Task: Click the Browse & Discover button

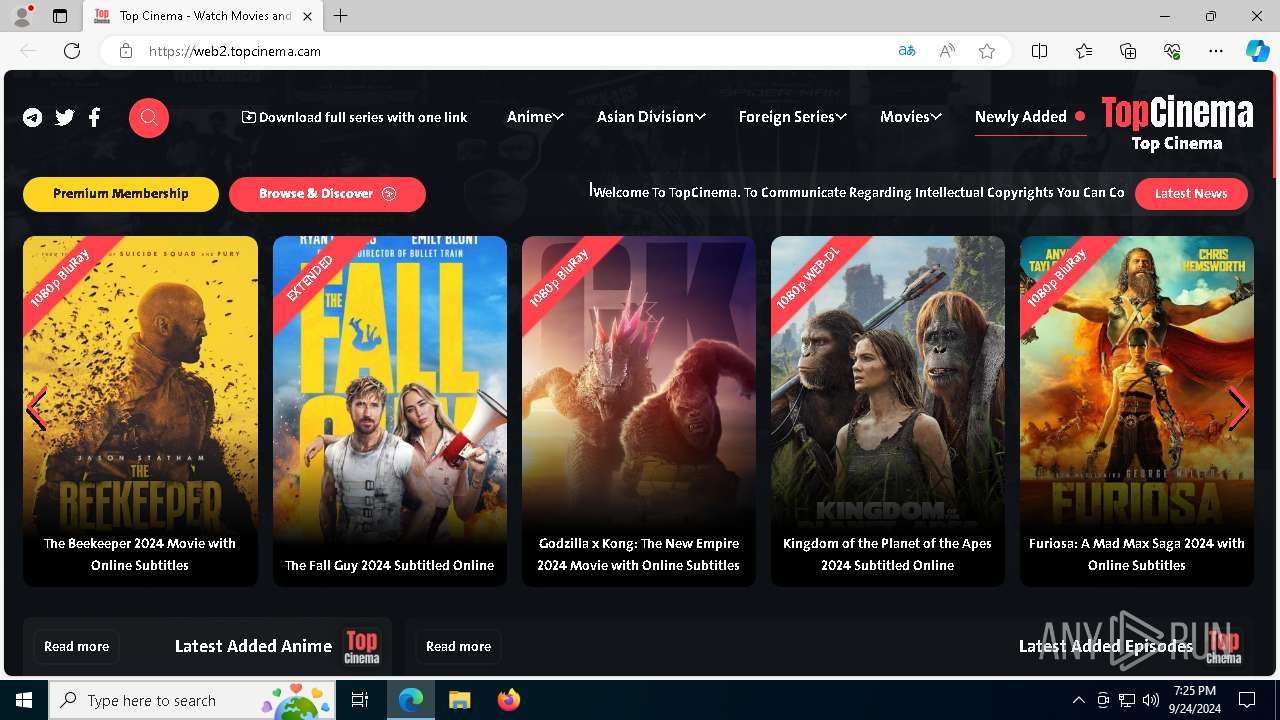Action: 327,194
